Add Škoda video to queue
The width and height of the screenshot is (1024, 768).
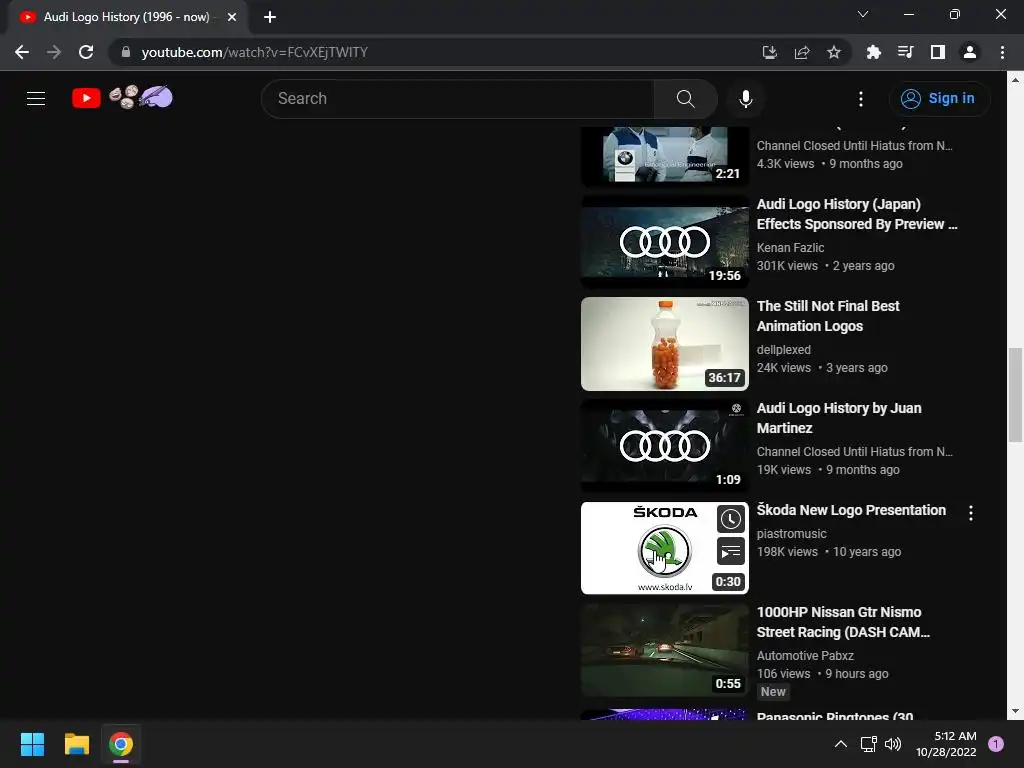point(731,552)
